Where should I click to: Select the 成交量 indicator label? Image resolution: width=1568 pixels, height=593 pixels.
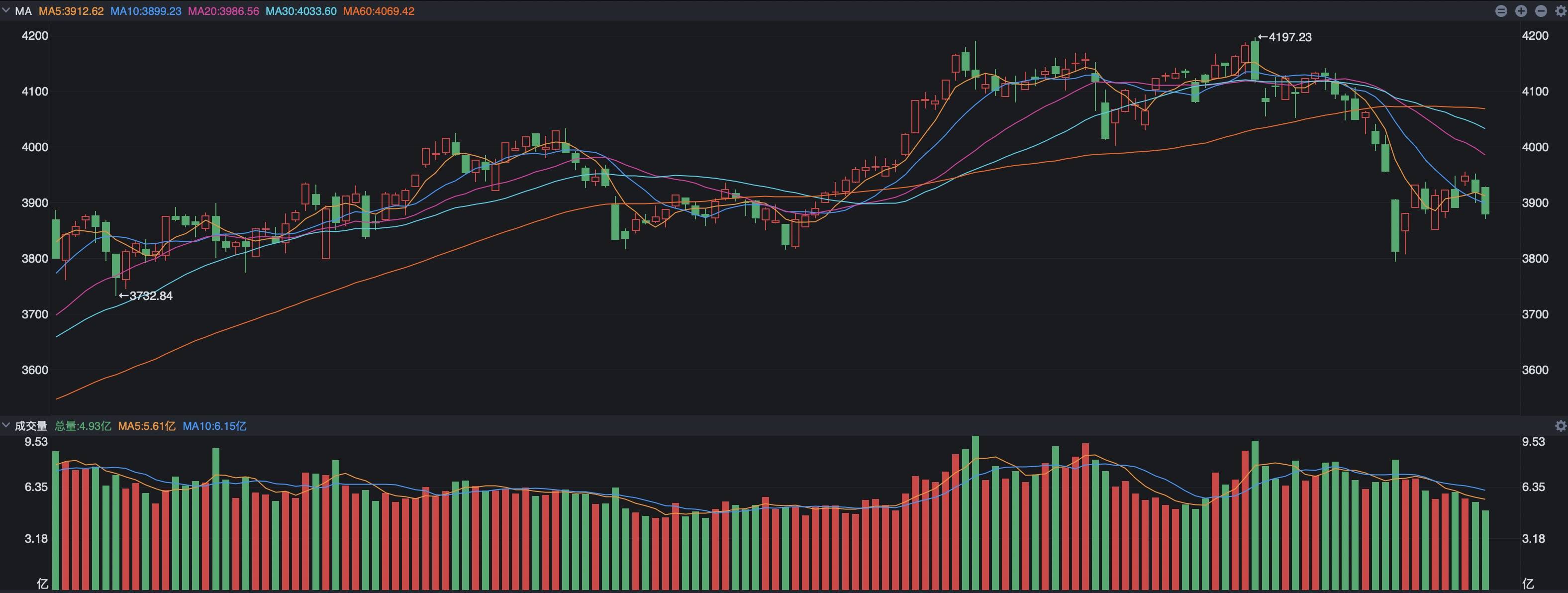pyautogui.click(x=30, y=425)
